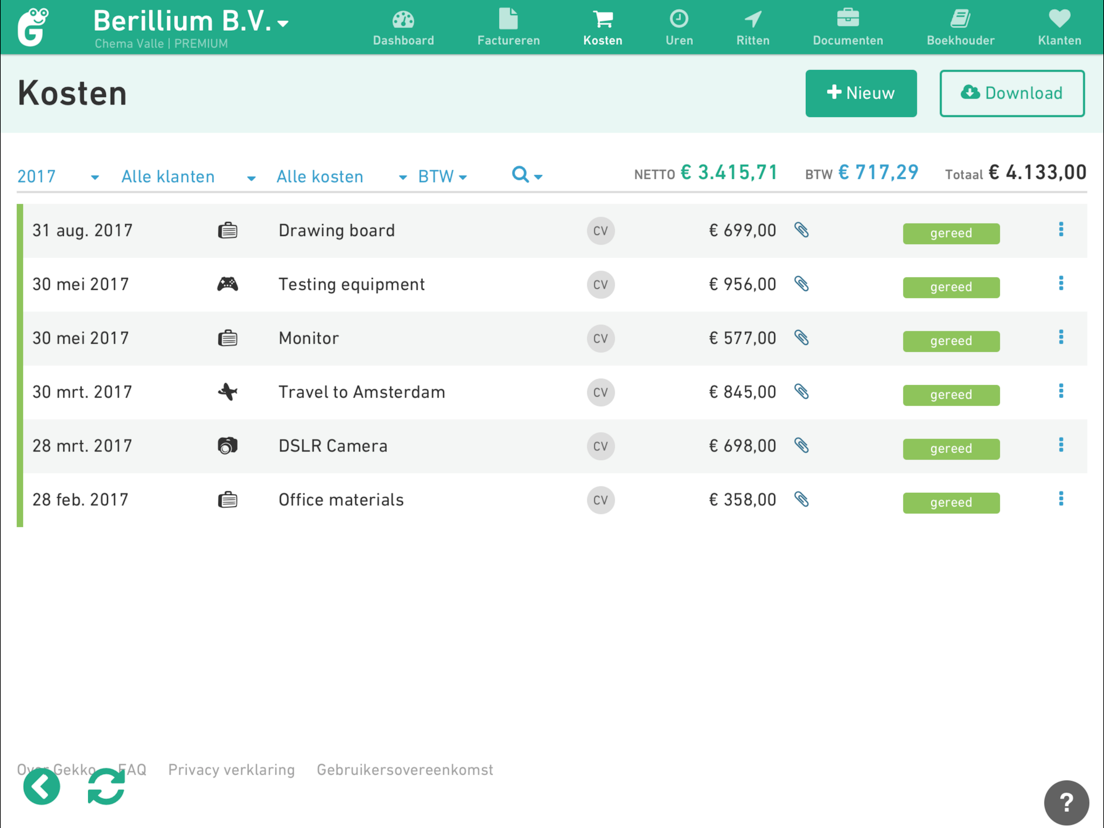Click gereed status badge for Drawing board
Screen dimensions: 1104x828
951,233
